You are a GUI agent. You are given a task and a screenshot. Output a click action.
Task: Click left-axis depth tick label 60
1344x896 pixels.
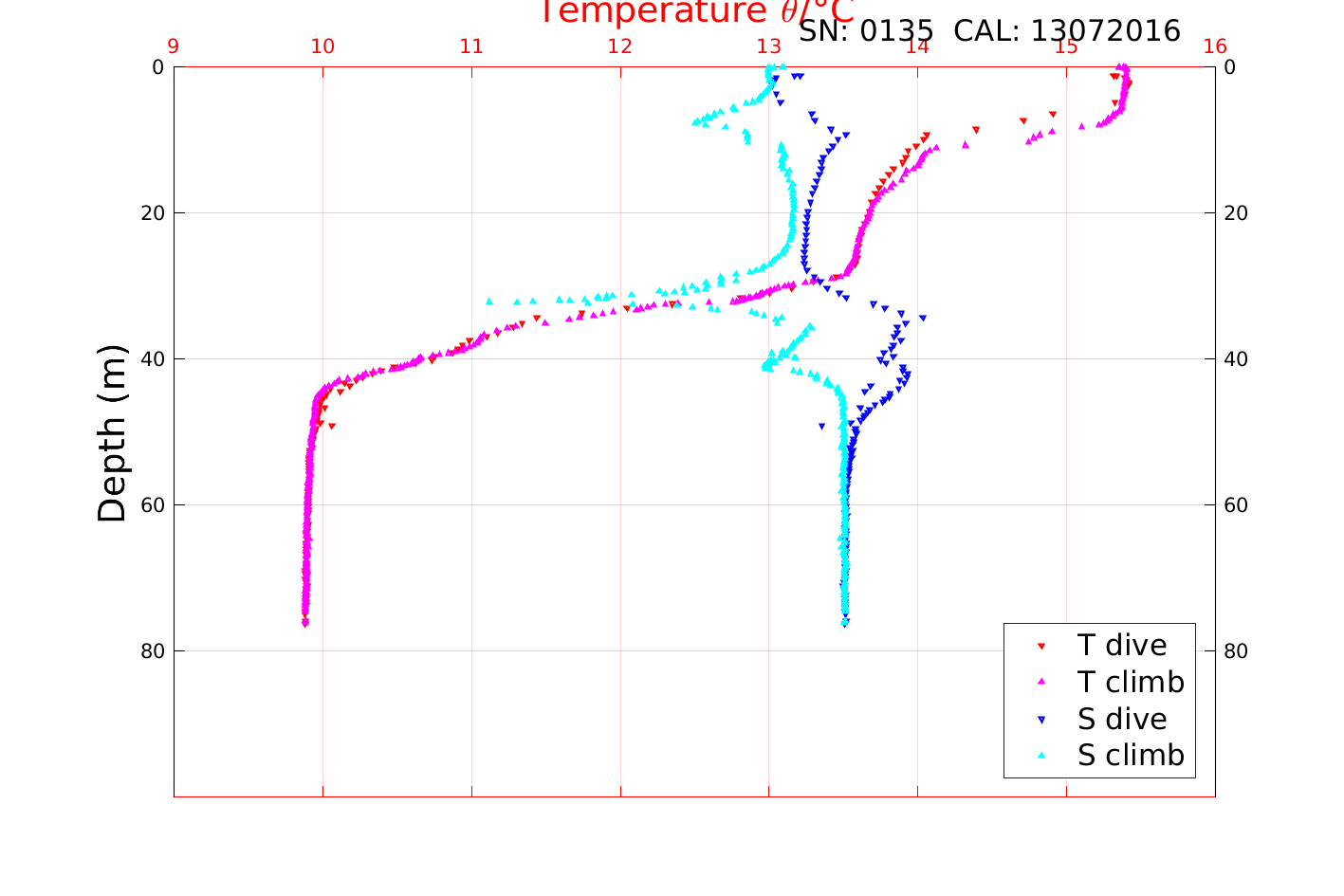153,505
